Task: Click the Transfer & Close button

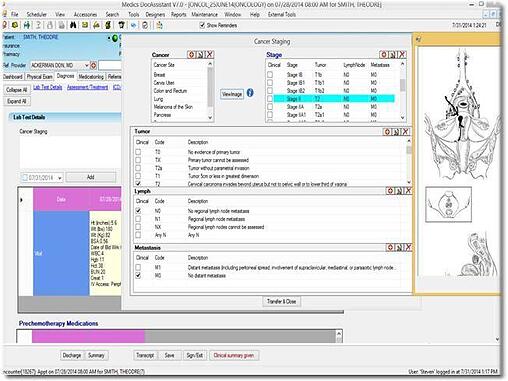Action: (x=281, y=302)
